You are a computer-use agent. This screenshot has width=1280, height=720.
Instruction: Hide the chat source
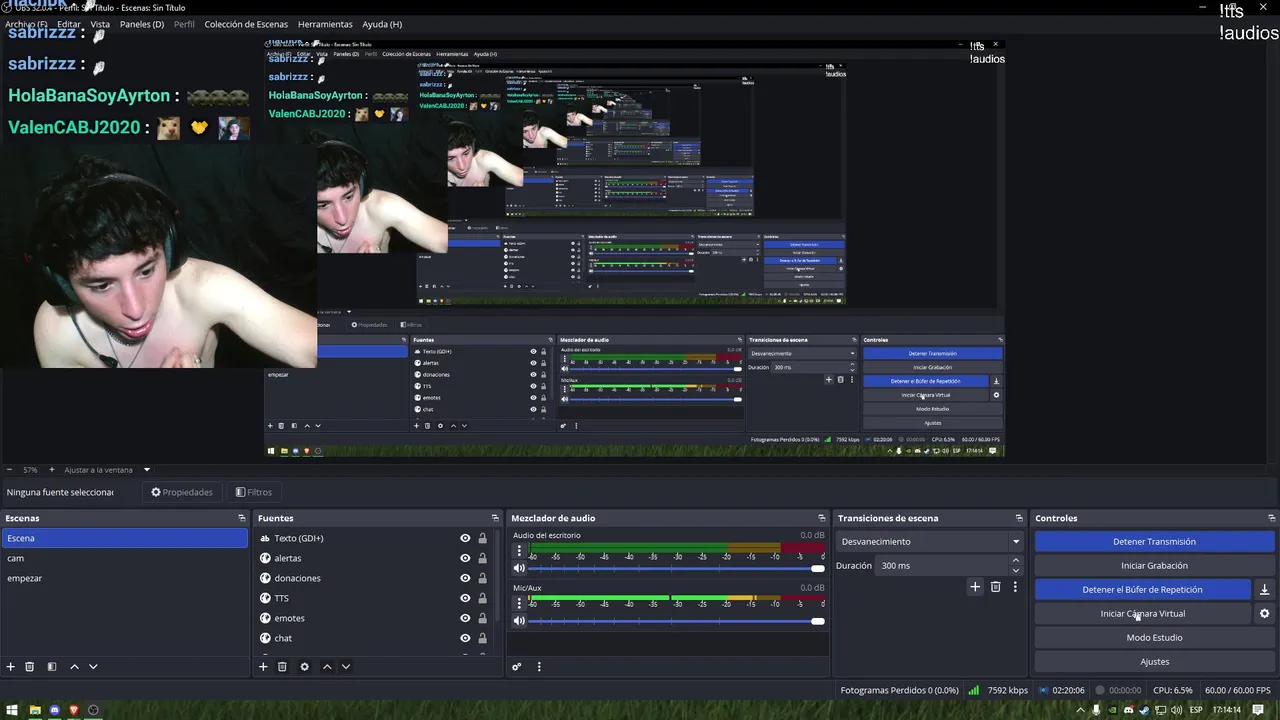point(465,638)
